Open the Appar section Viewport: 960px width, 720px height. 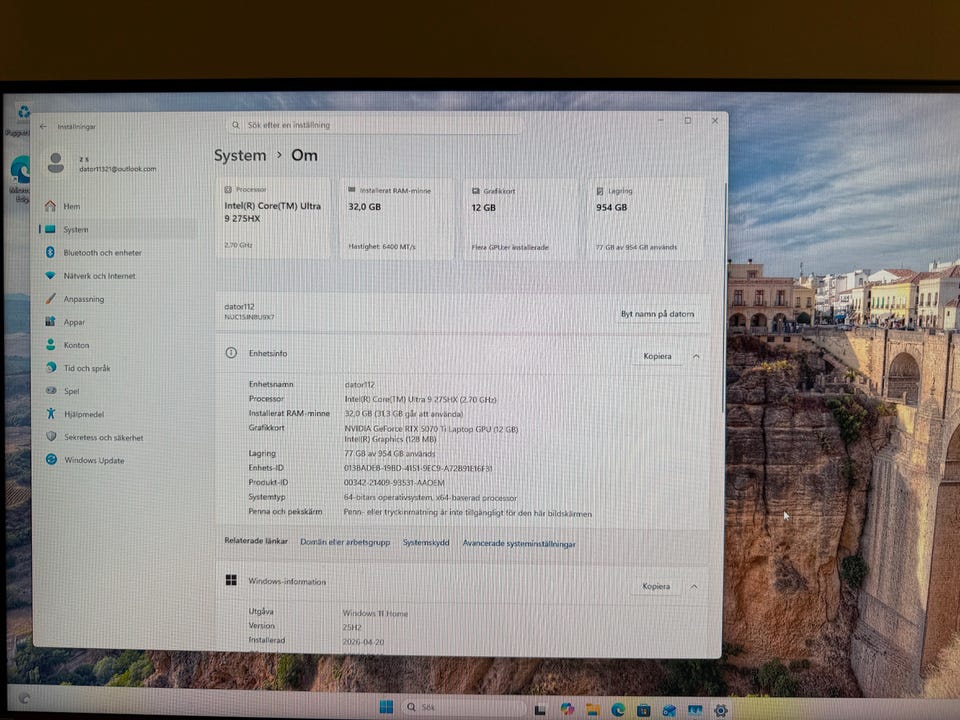tap(74, 322)
